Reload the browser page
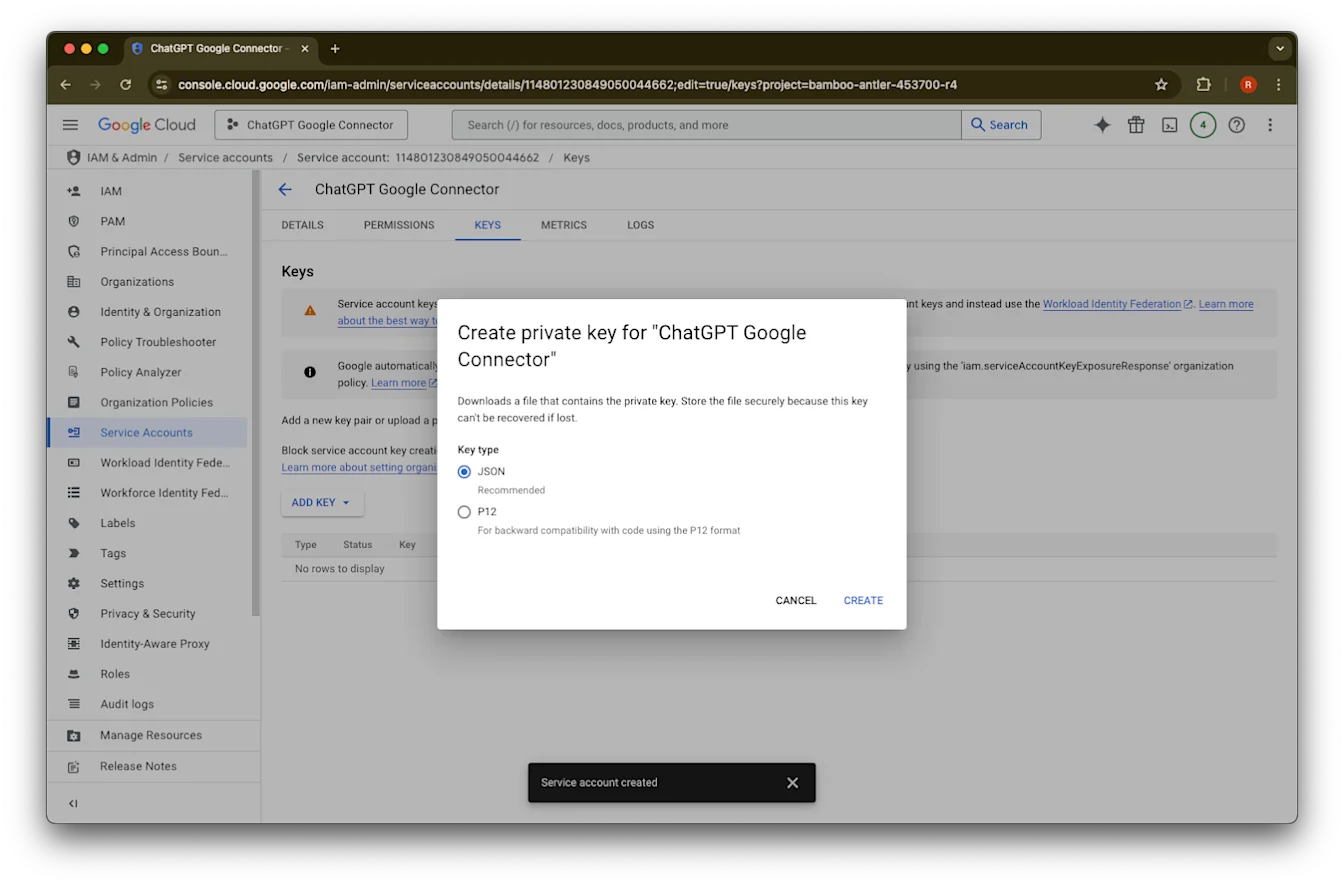The height and width of the screenshot is (885, 1344). [x=125, y=85]
